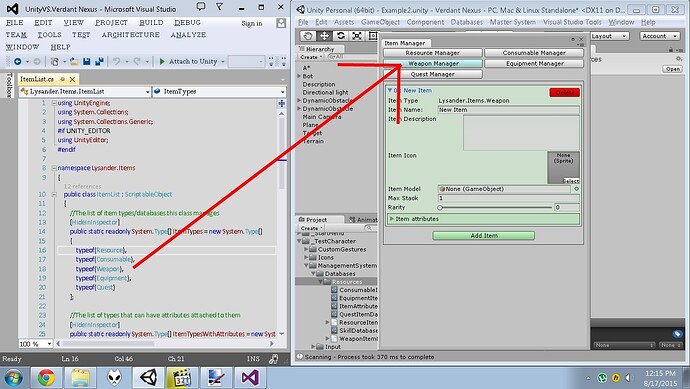
Task: Click Quest Manager button
Action: 433,74
